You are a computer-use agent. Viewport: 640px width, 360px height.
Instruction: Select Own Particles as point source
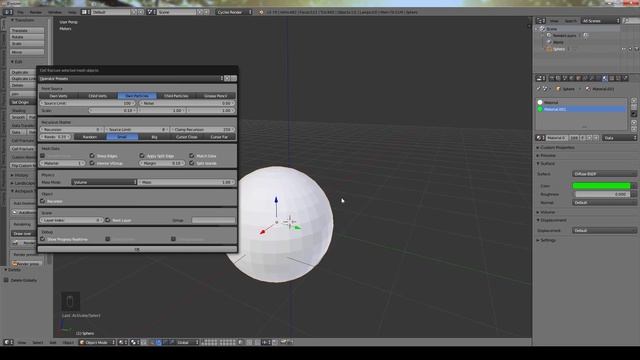pos(137,96)
